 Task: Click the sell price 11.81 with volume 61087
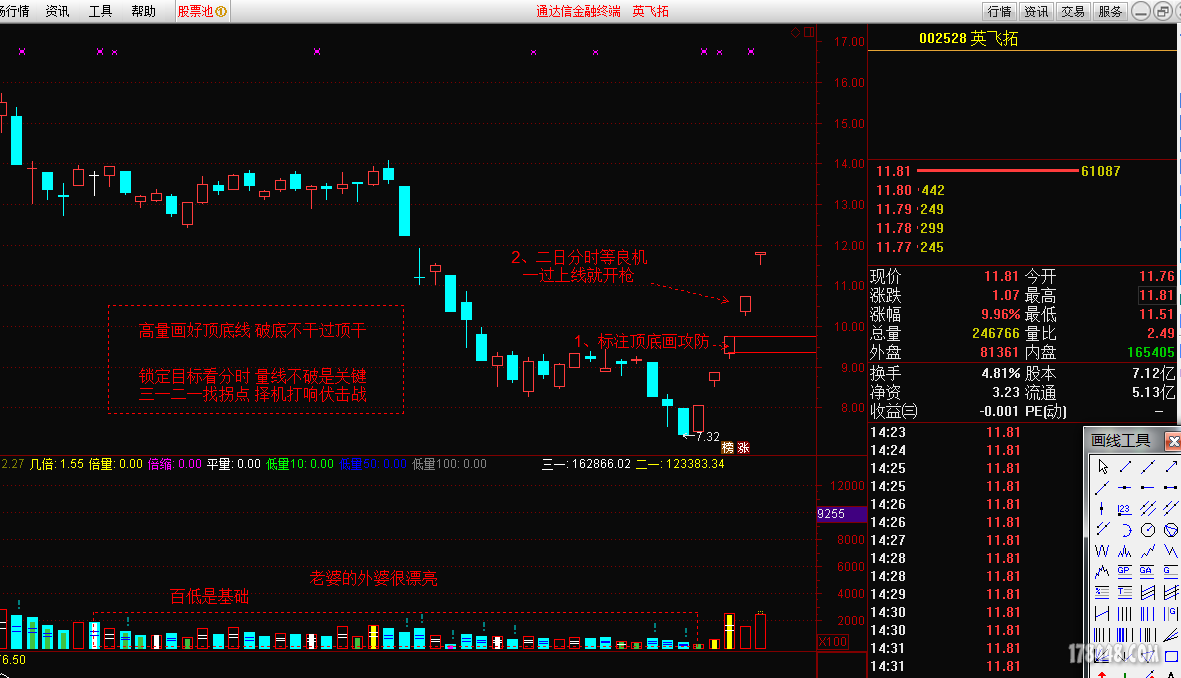(998, 171)
